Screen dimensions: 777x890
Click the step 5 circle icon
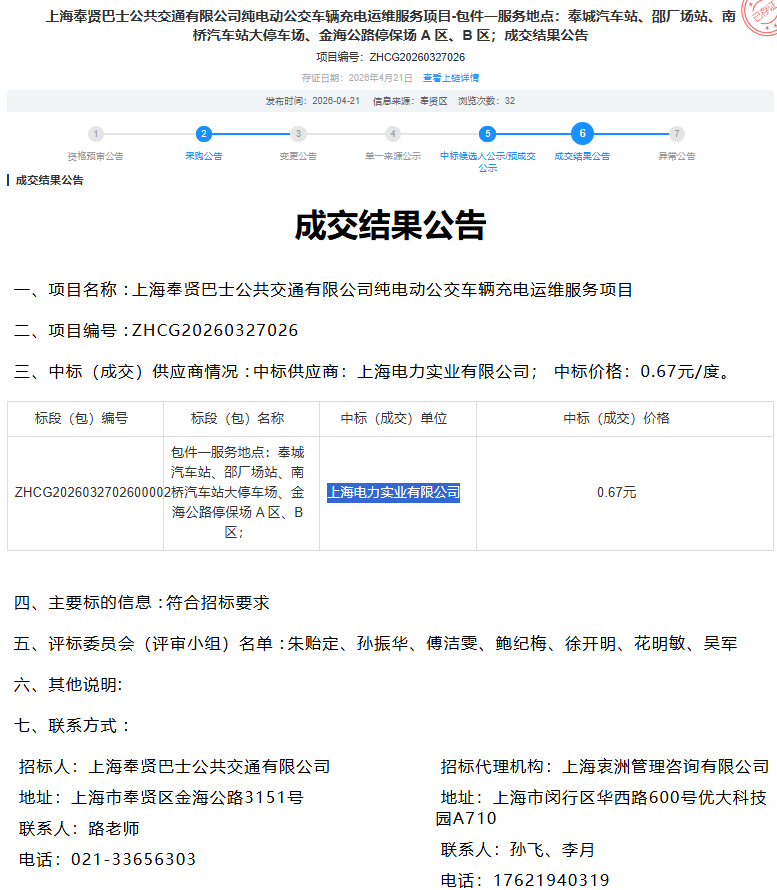[x=487, y=134]
